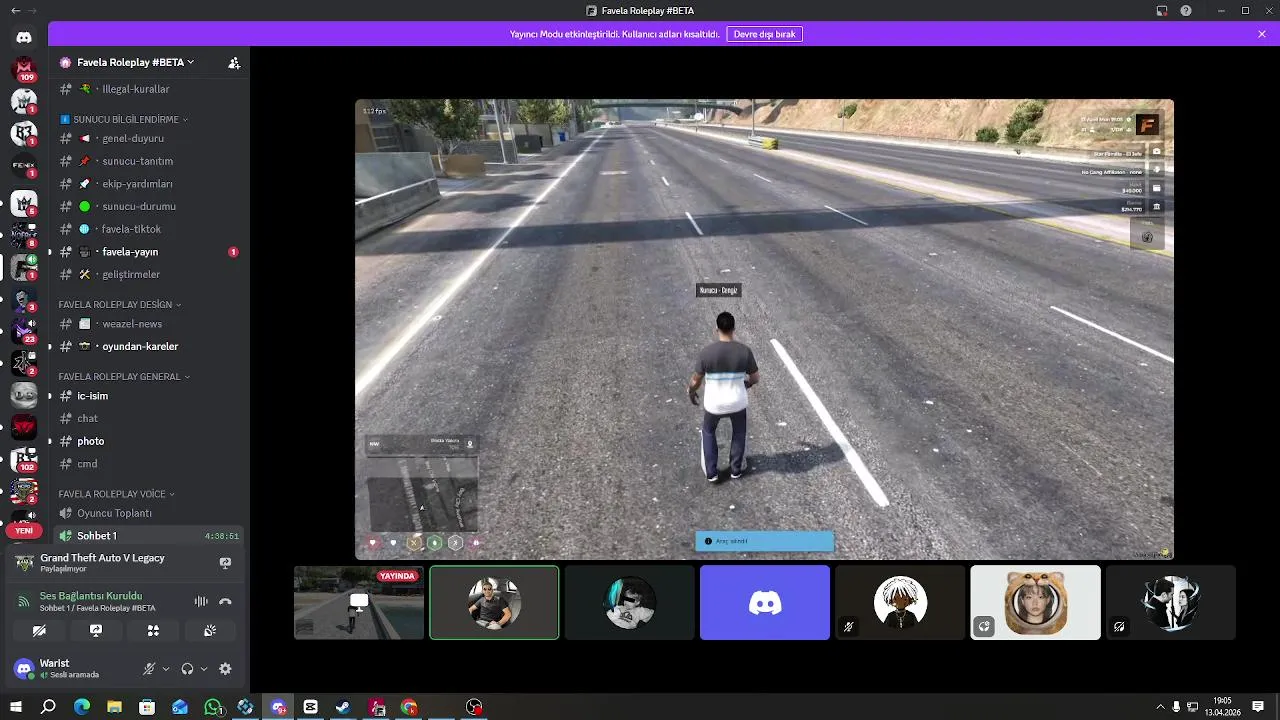The height and width of the screenshot is (720, 1280).
Task: Open user settings gear icon
Action: point(225,669)
